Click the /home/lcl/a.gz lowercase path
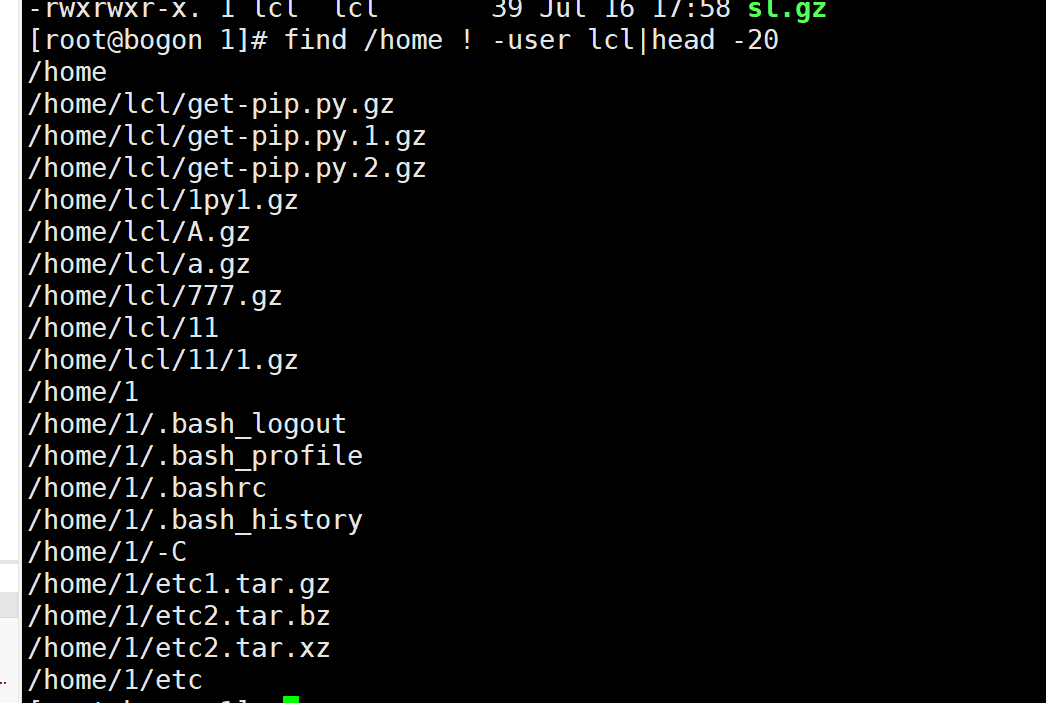1046x703 pixels. pos(139,265)
